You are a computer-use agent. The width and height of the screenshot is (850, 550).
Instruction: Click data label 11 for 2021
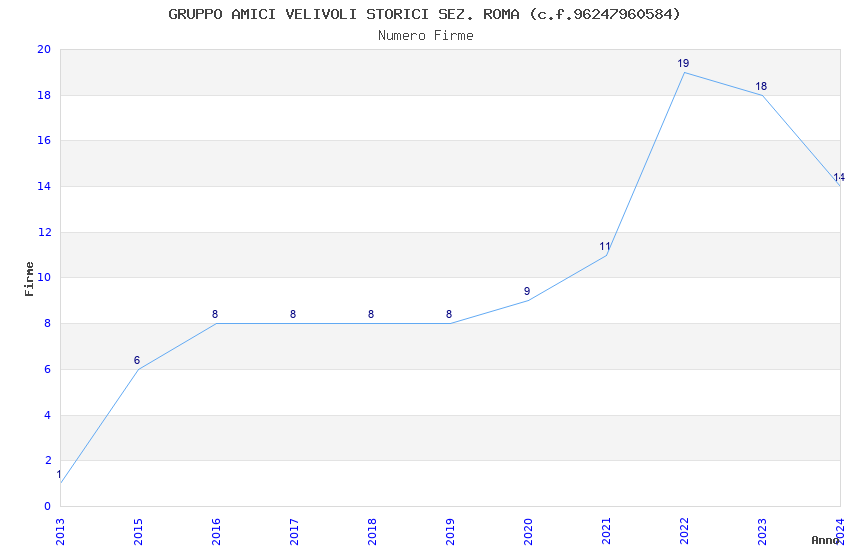(605, 247)
